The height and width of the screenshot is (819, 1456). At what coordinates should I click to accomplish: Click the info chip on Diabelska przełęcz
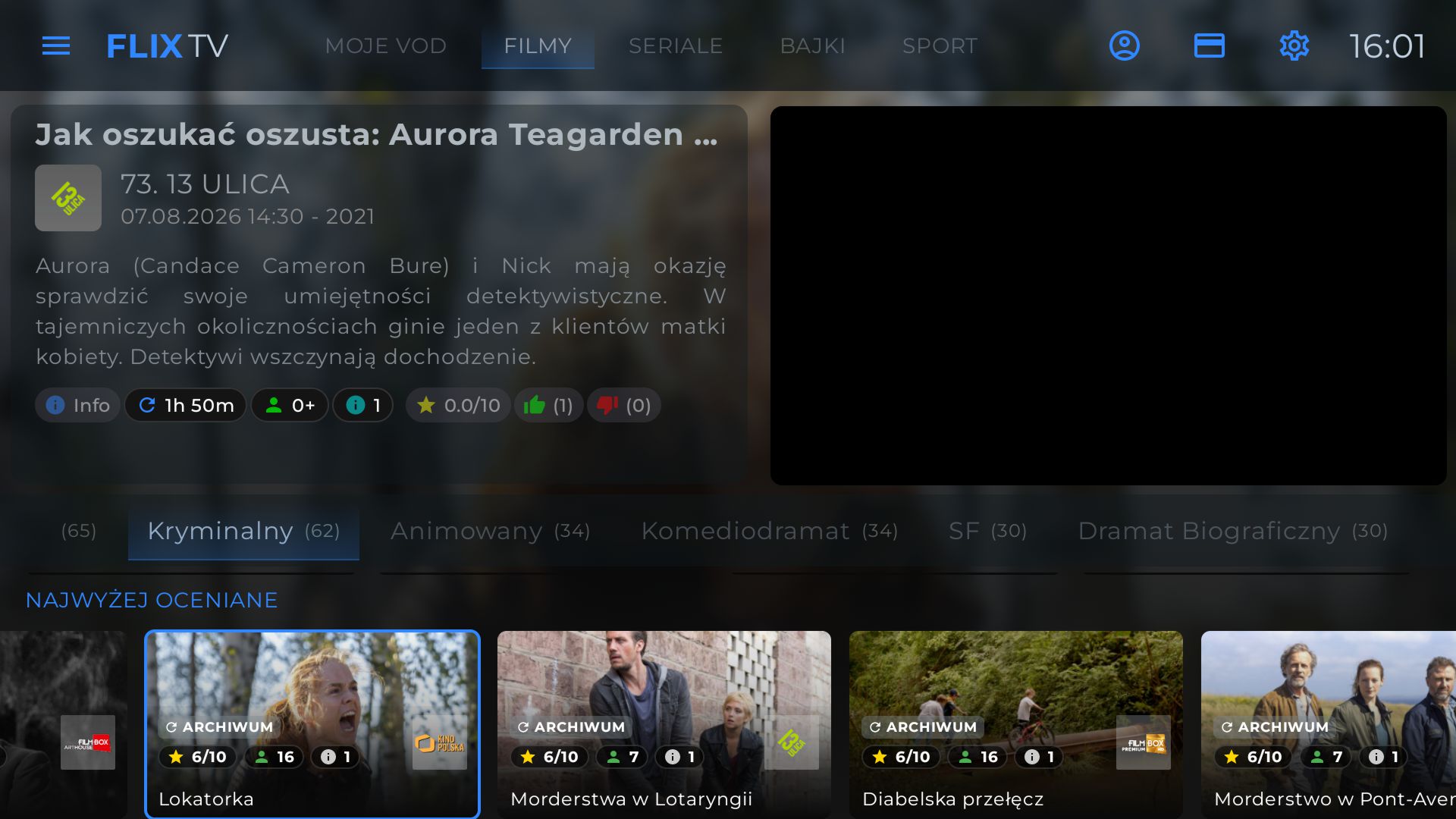point(1039,757)
